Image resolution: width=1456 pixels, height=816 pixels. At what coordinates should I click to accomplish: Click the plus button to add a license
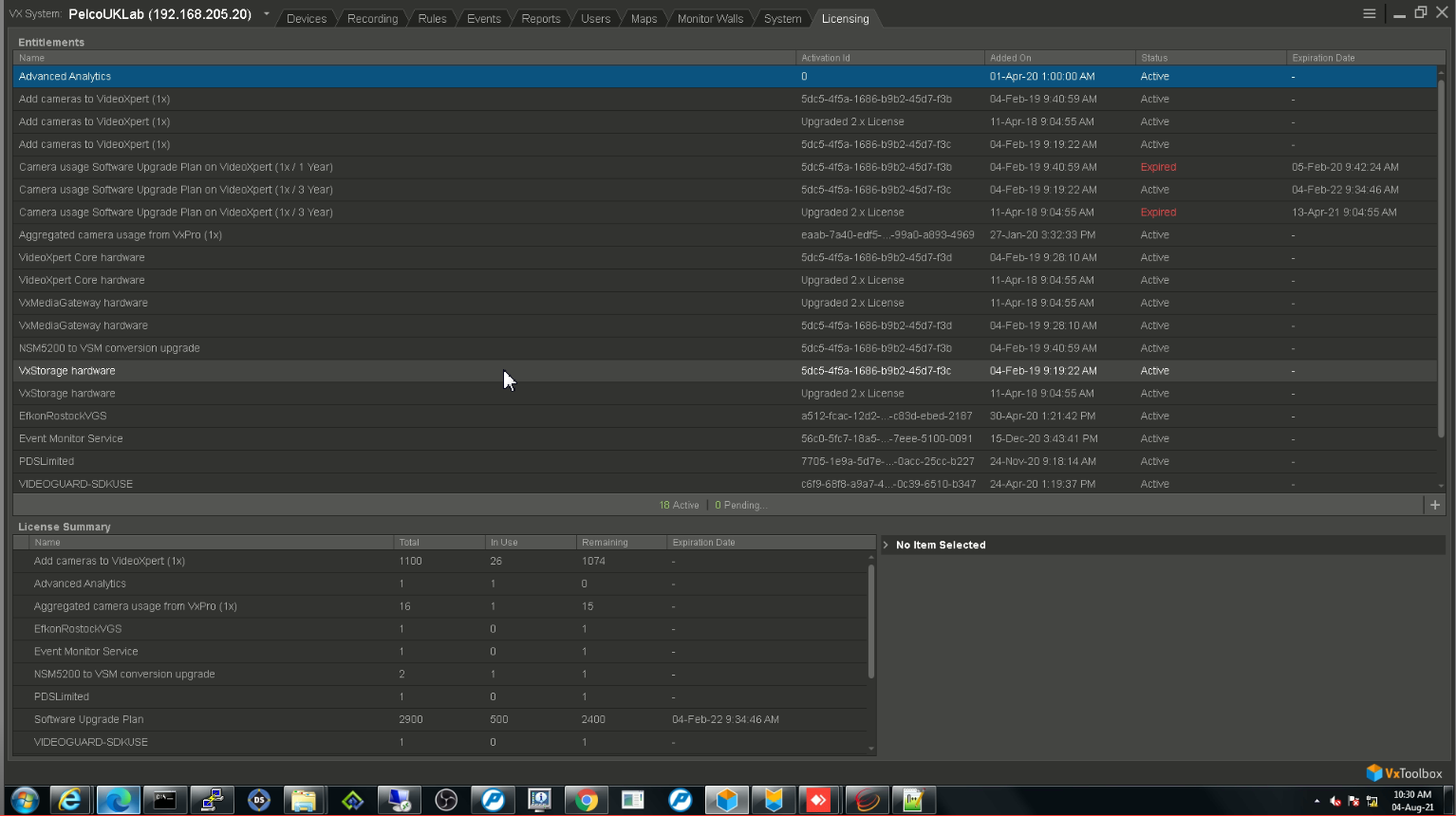click(1435, 505)
